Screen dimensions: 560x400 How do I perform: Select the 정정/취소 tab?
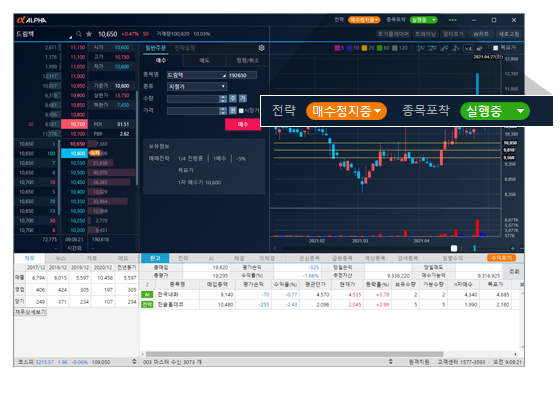248,60
